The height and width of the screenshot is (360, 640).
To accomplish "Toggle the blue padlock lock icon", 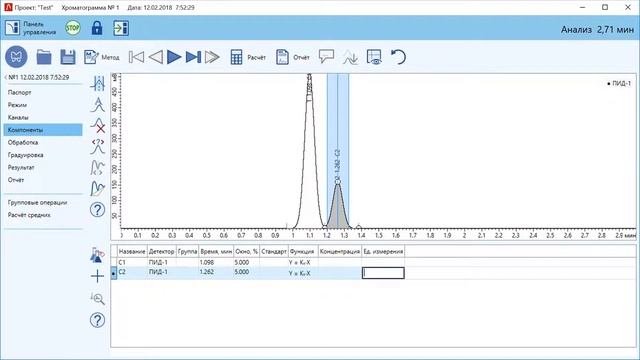I will click(97, 28).
